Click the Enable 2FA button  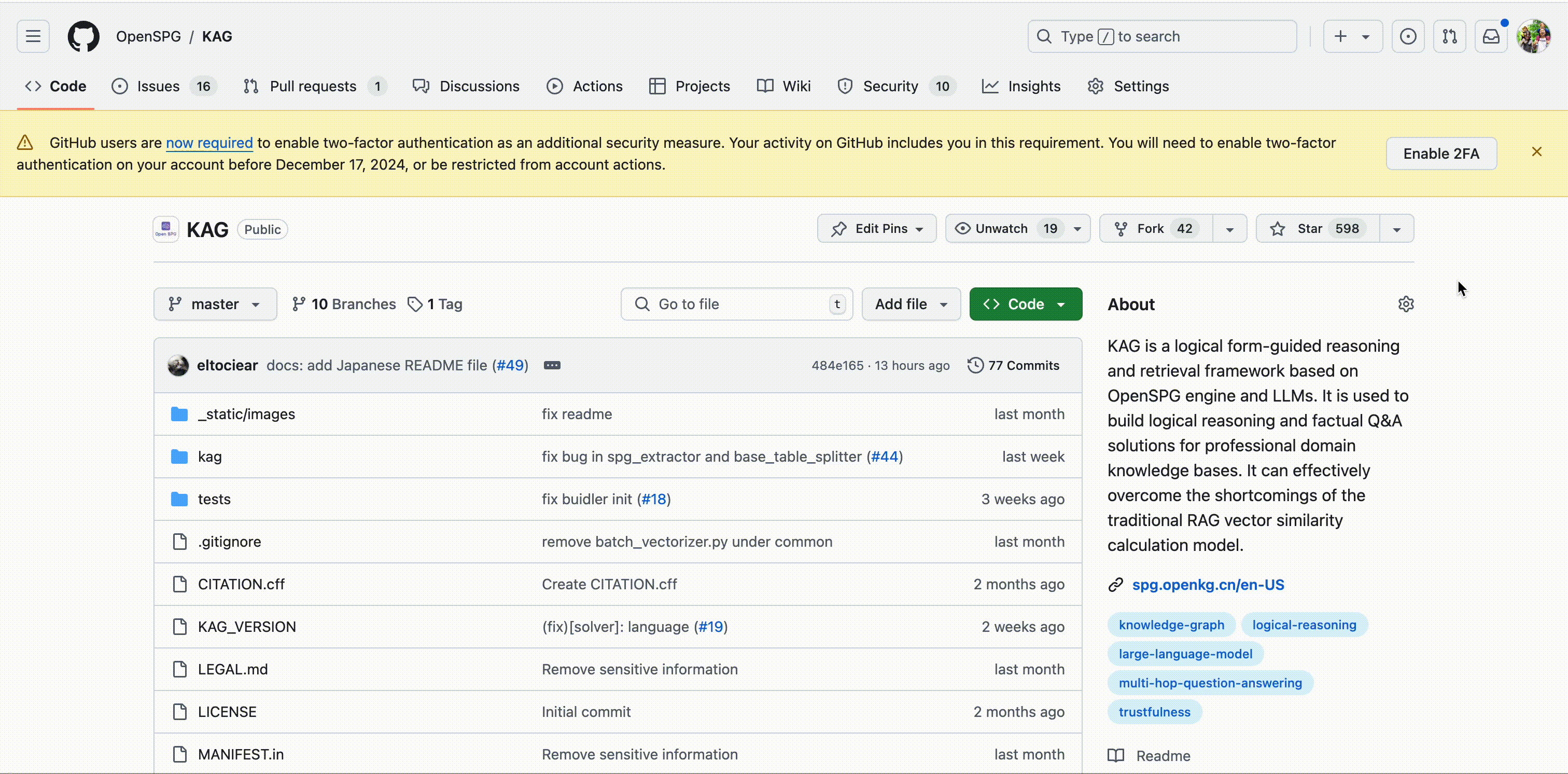1441,154
